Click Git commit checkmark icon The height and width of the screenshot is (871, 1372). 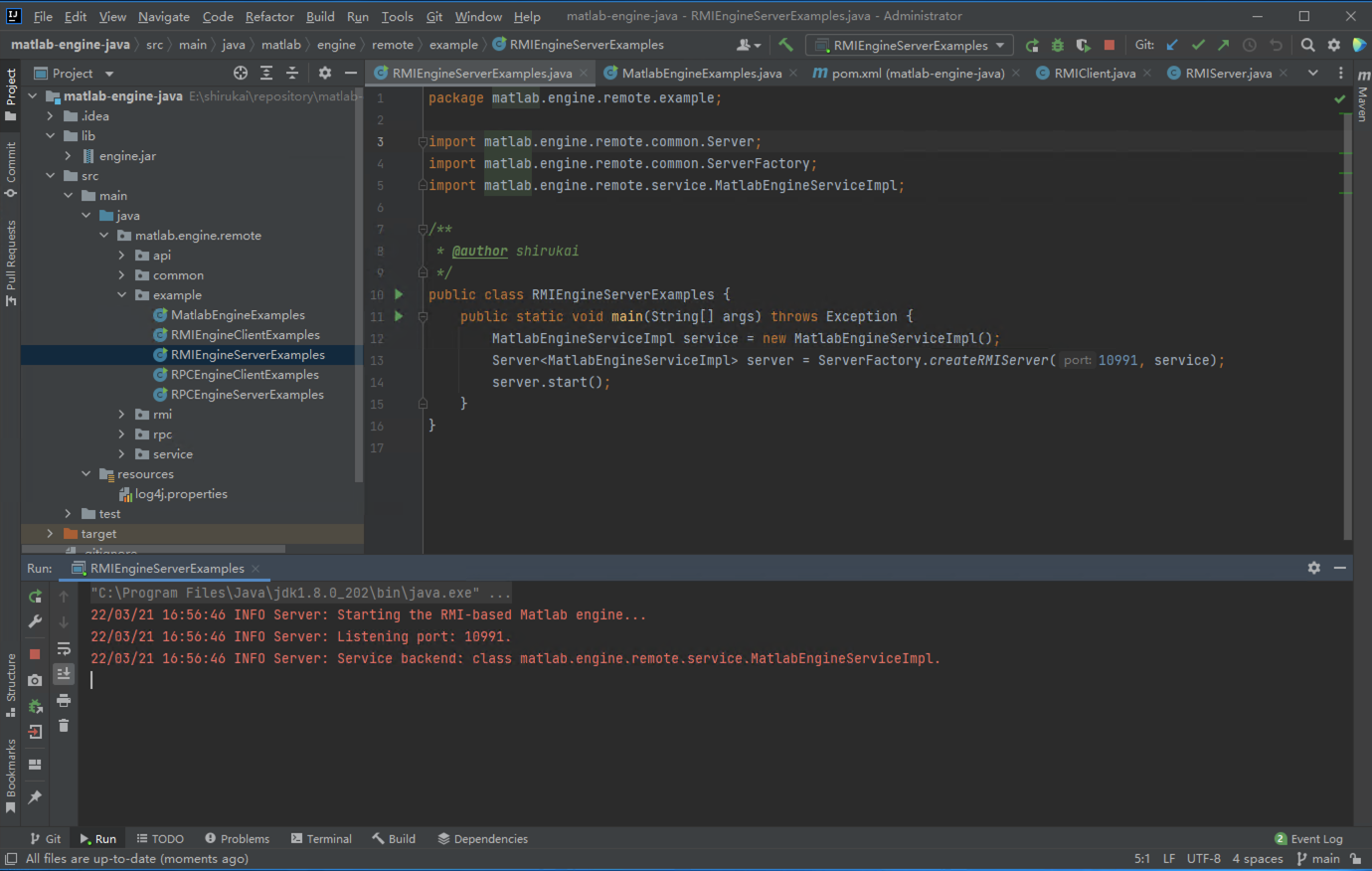pos(1198,45)
